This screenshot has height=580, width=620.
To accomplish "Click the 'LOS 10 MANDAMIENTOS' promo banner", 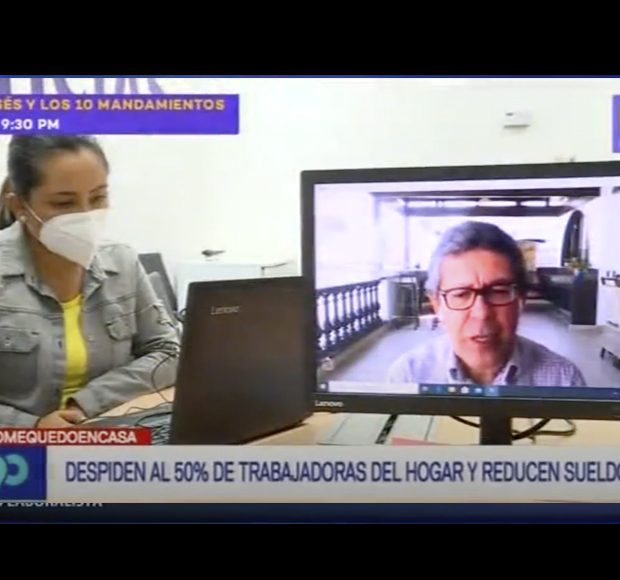I will [x=119, y=114].
